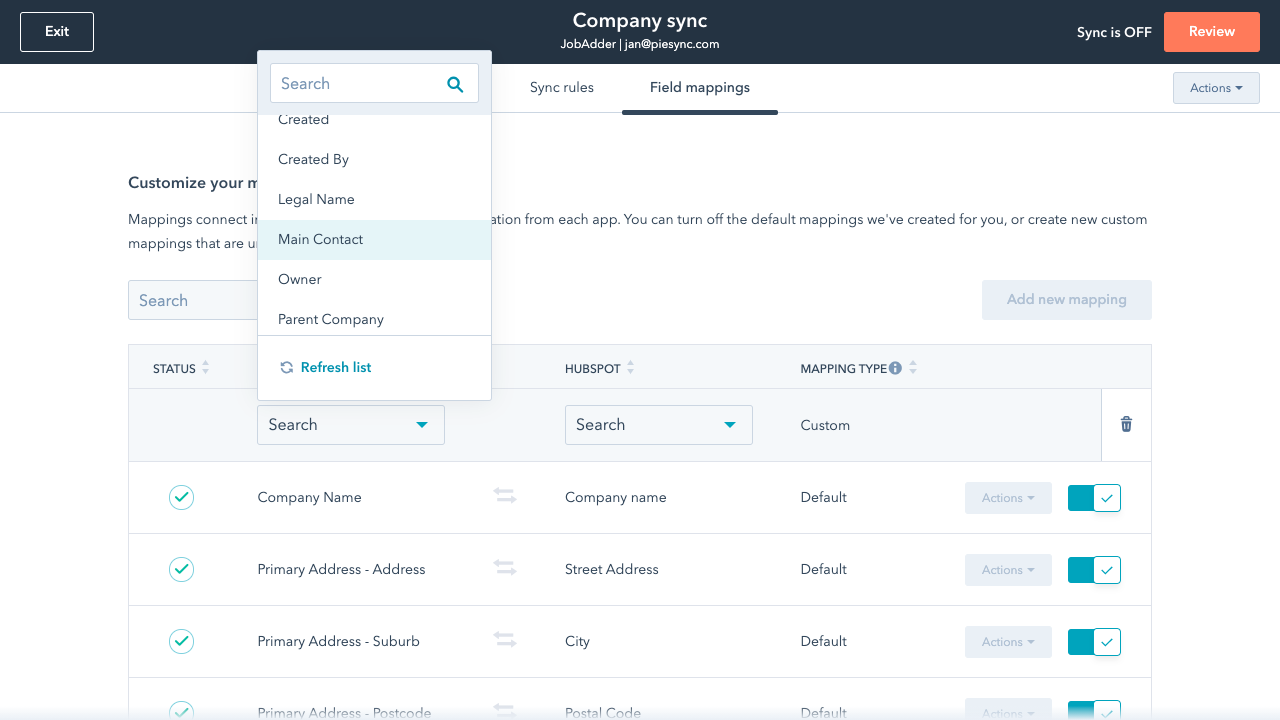Click the sort arrows on HubSpot column
Image resolution: width=1280 pixels, height=720 pixels.
pos(630,368)
